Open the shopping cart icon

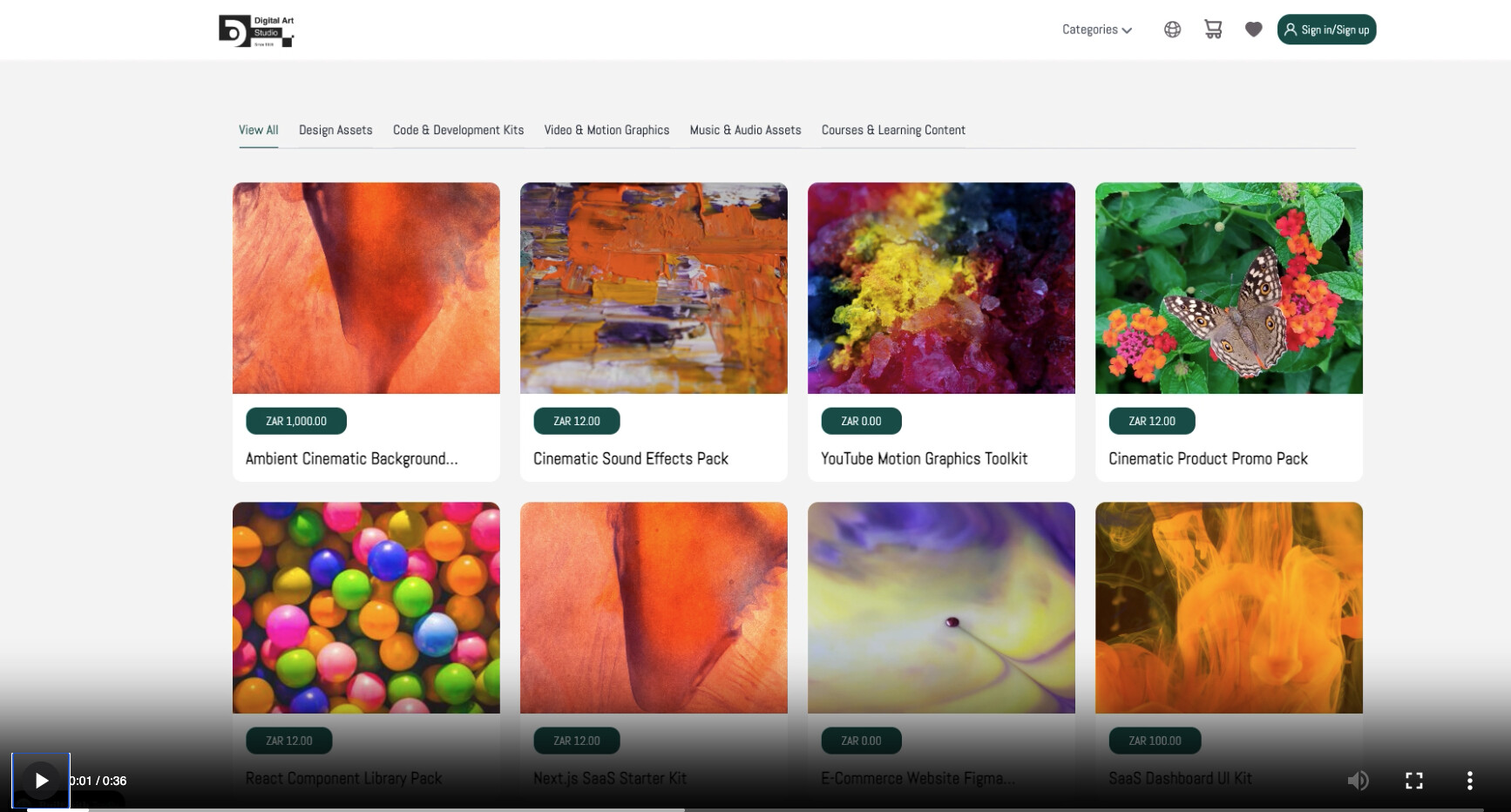pos(1213,30)
